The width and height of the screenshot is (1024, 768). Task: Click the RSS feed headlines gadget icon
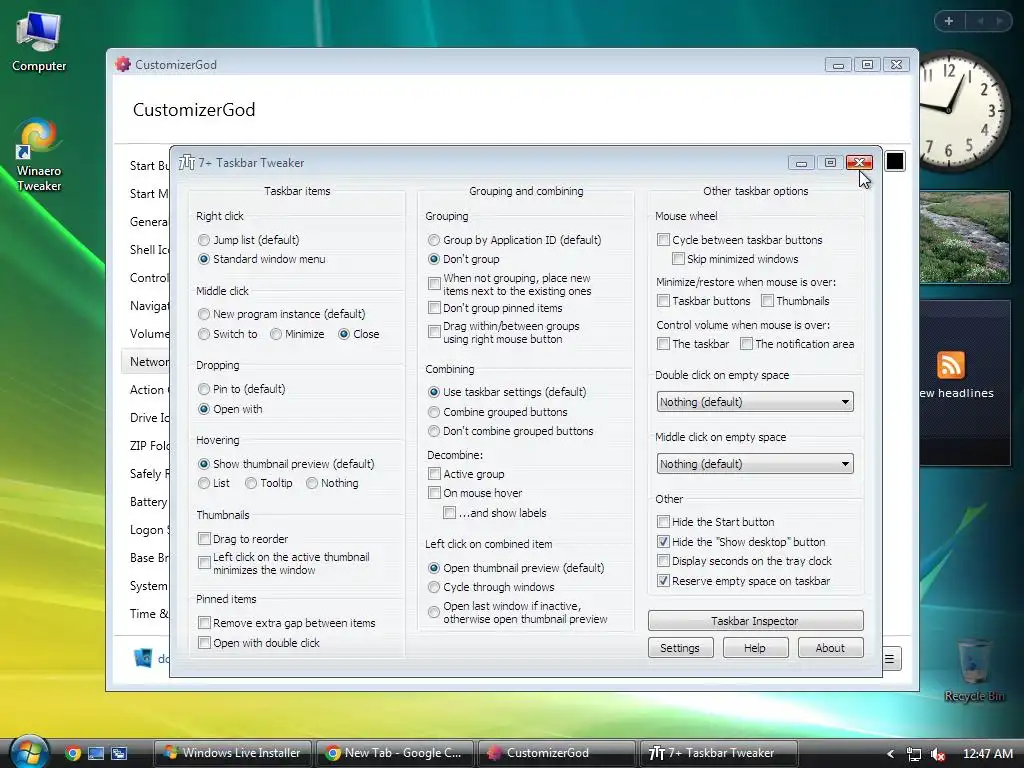pyautogui.click(x=950, y=364)
